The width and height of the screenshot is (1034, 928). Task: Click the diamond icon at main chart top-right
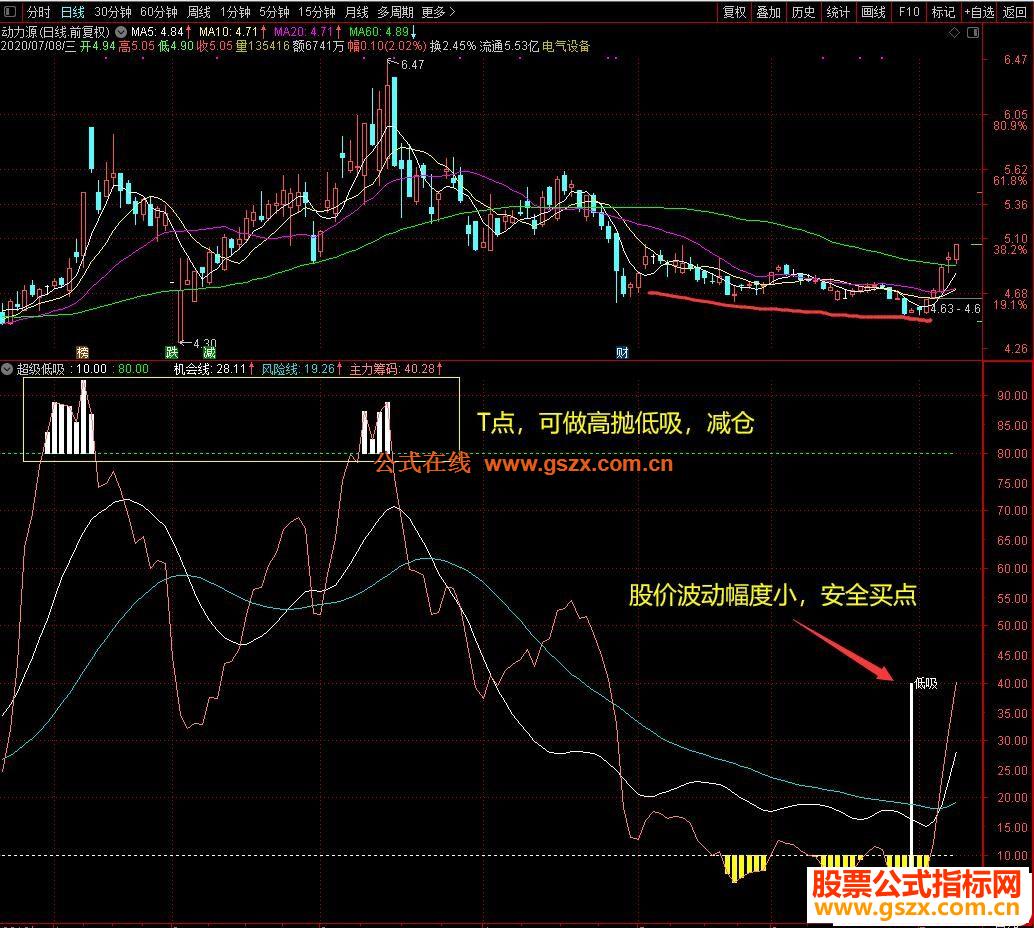954,33
